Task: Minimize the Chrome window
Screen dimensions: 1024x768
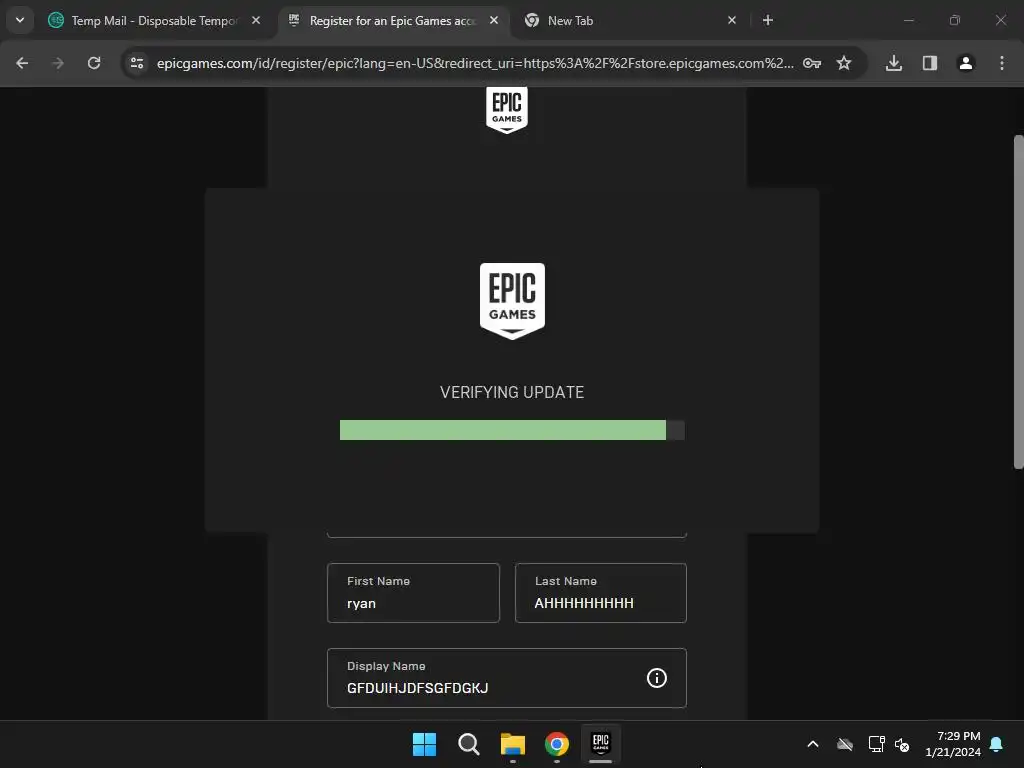Action: click(908, 21)
